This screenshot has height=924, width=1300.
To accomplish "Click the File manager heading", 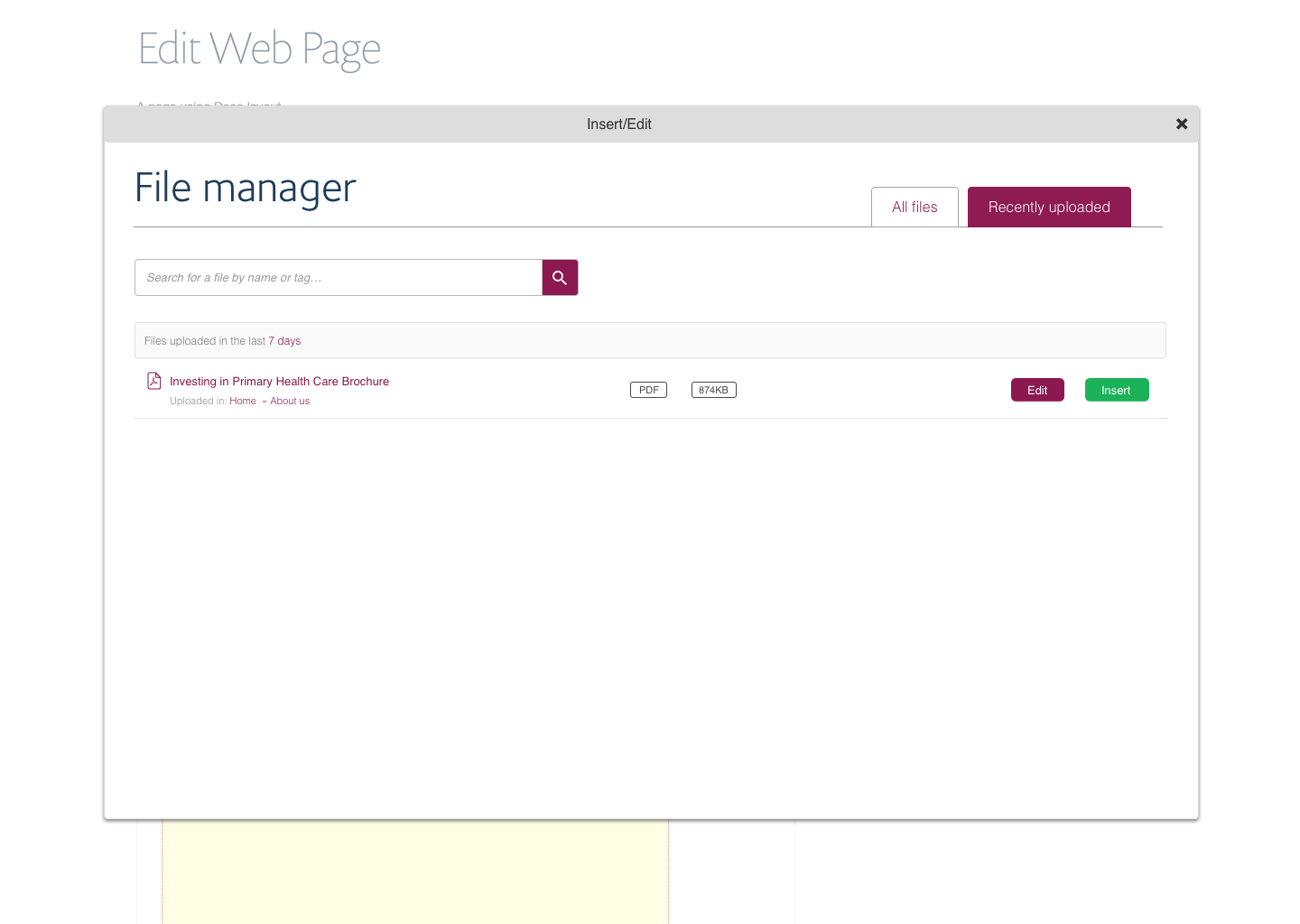I will tap(246, 189).
